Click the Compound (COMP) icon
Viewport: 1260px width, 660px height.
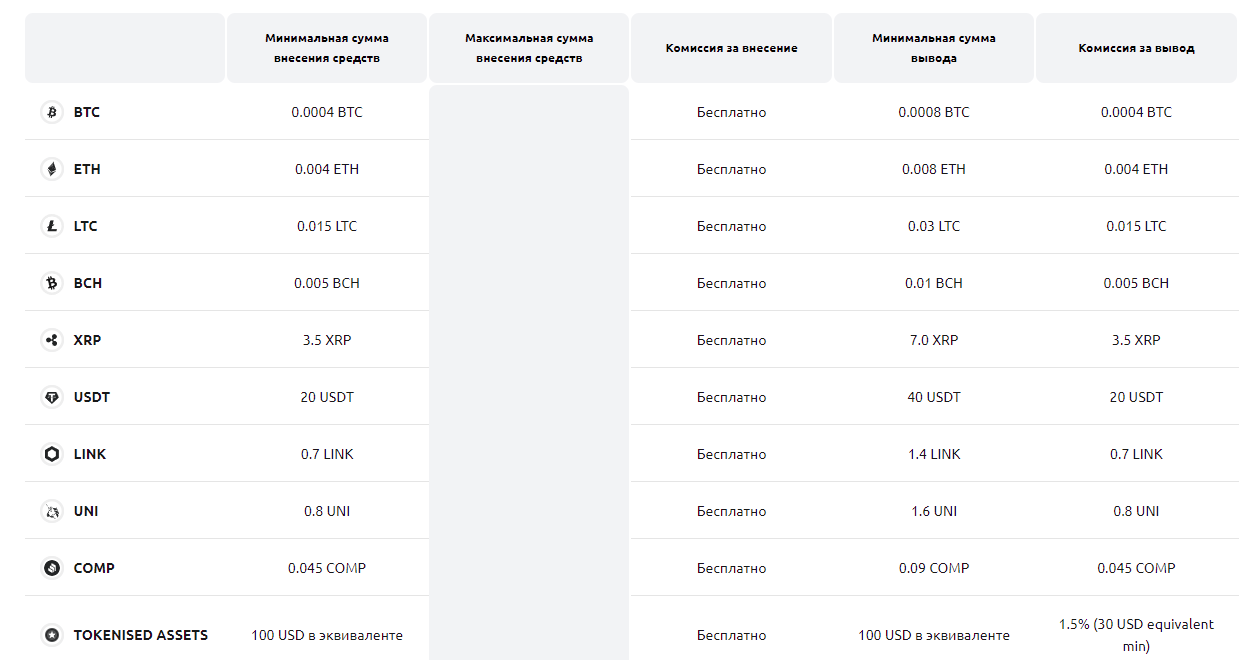point(52,568)
